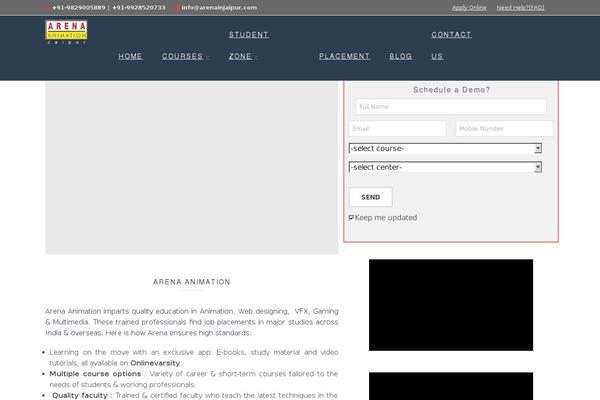
Task: Open the Contact Us menu item
Action: tap(451, 45)
